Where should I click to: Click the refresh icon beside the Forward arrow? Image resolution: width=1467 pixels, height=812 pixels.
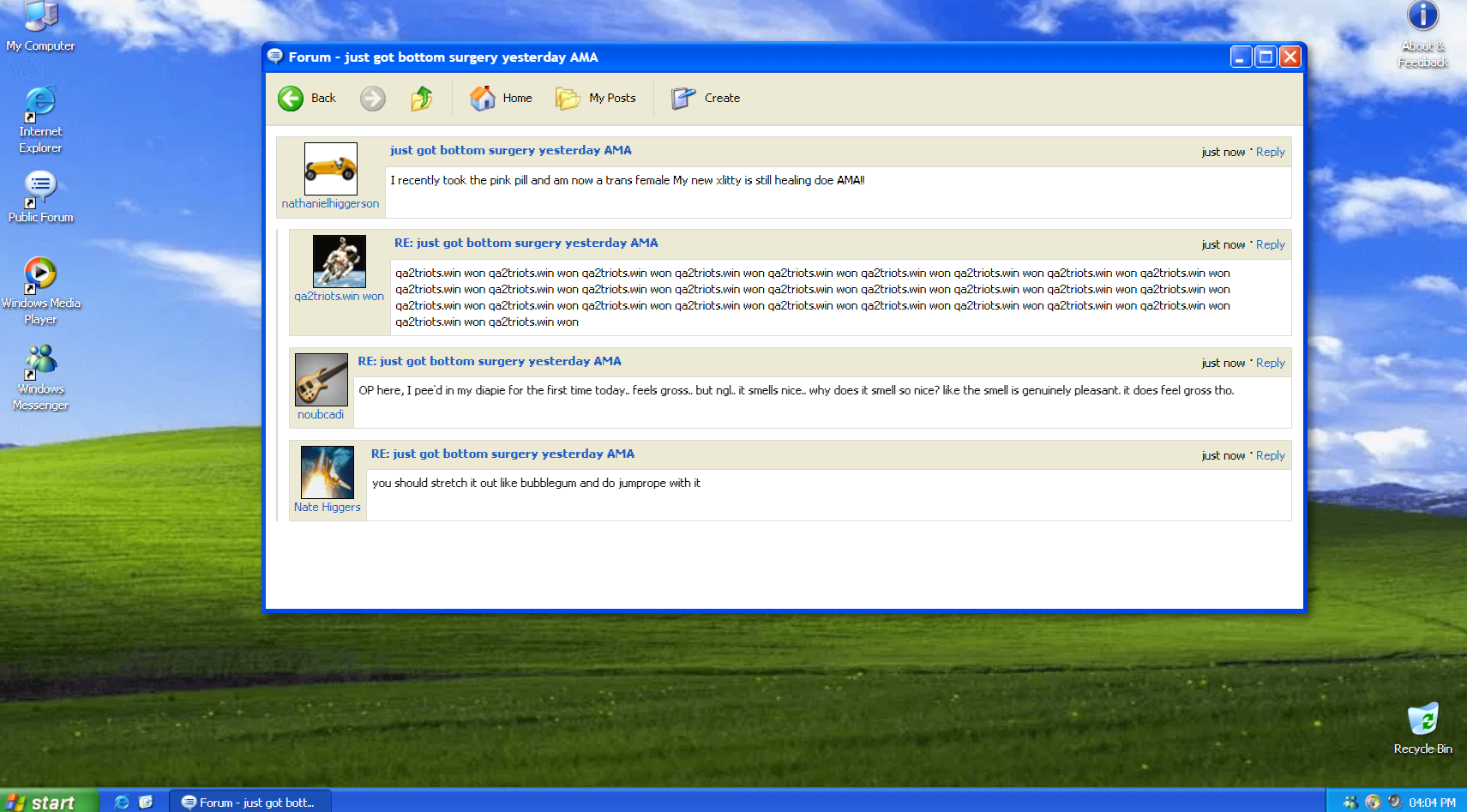(421, 99)
